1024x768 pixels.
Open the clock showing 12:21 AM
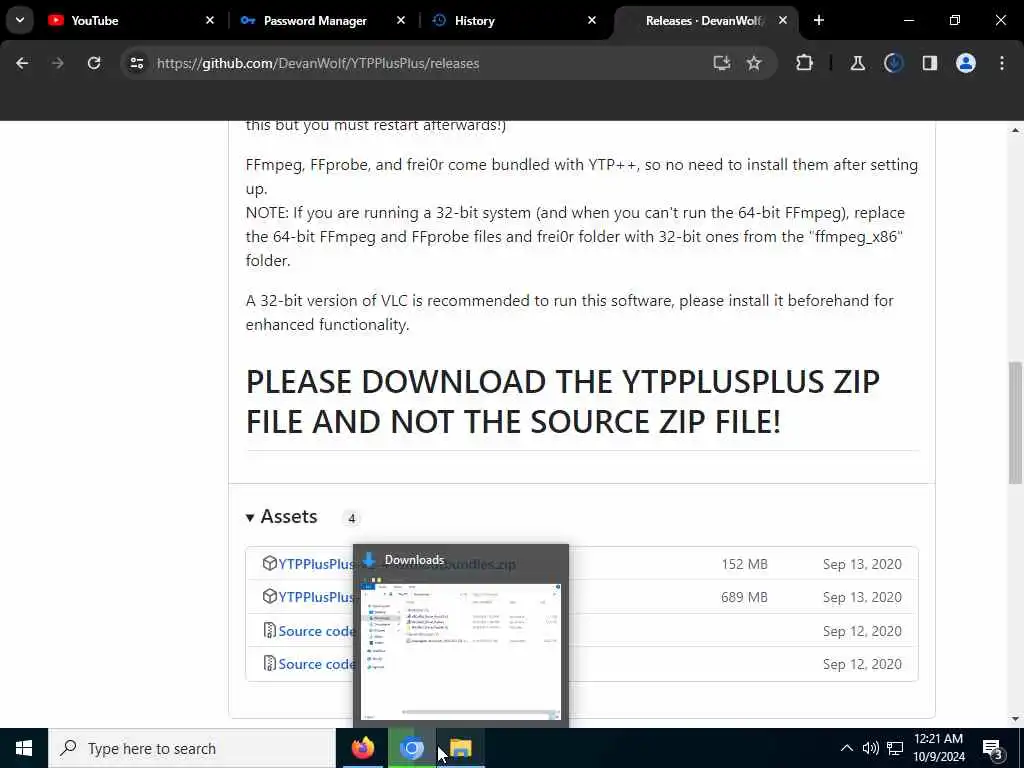click(938, 748)
